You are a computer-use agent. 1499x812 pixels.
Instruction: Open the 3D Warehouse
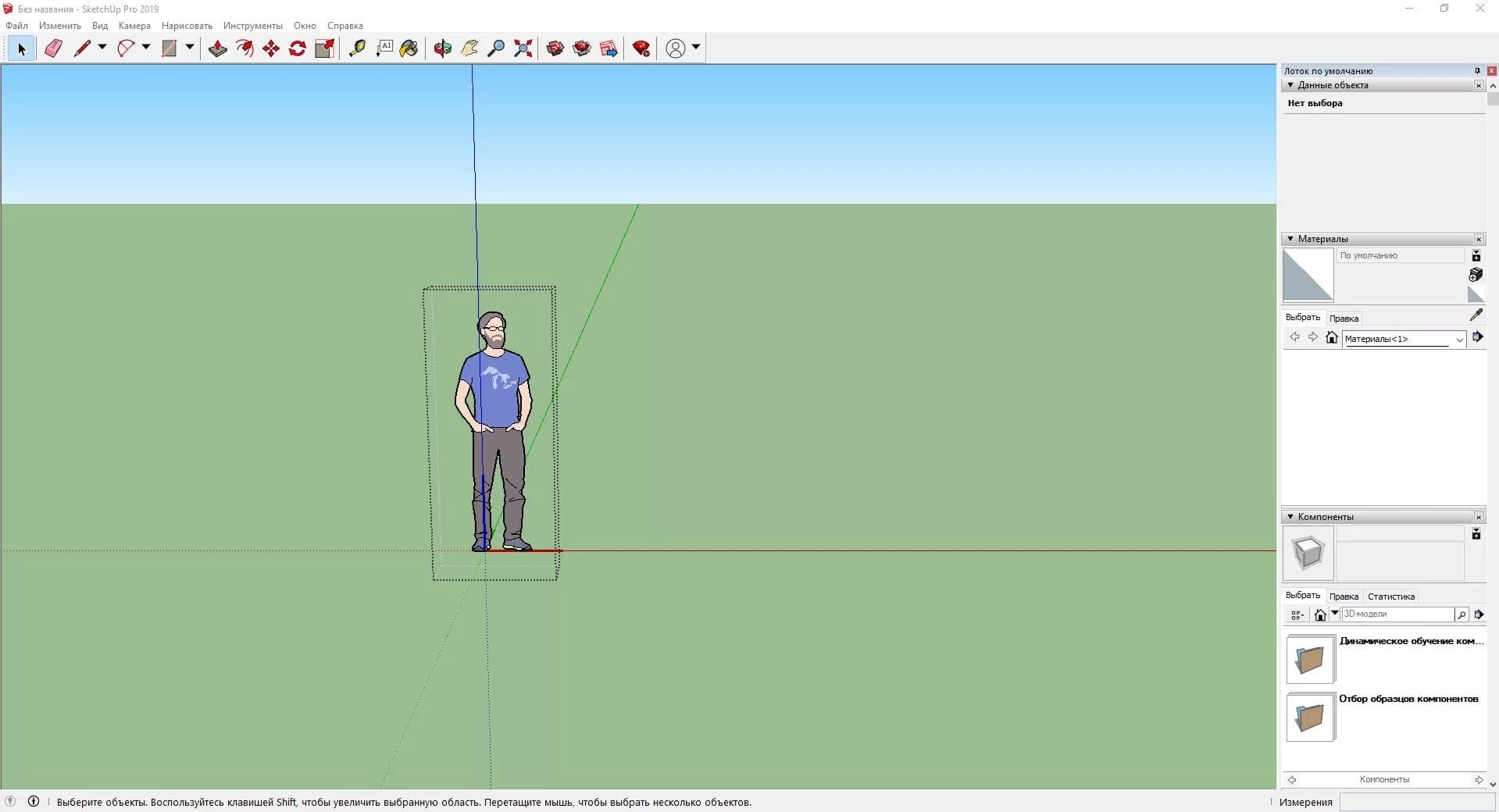pos(555,48)
